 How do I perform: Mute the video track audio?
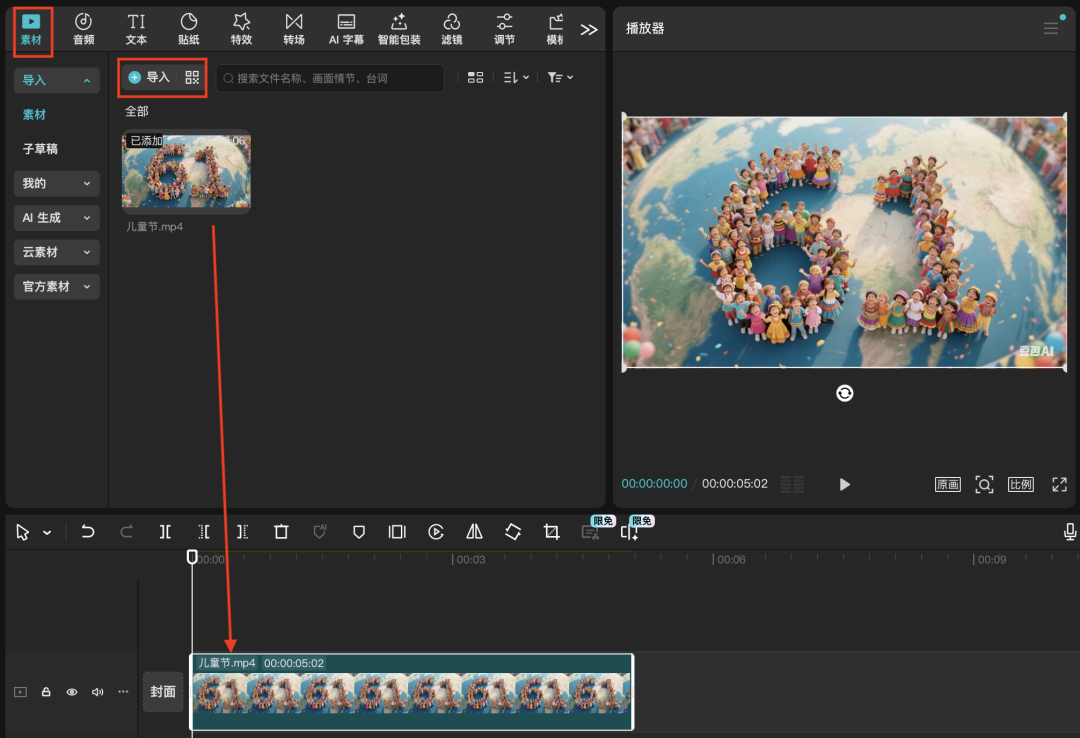(x=98, y=692)
